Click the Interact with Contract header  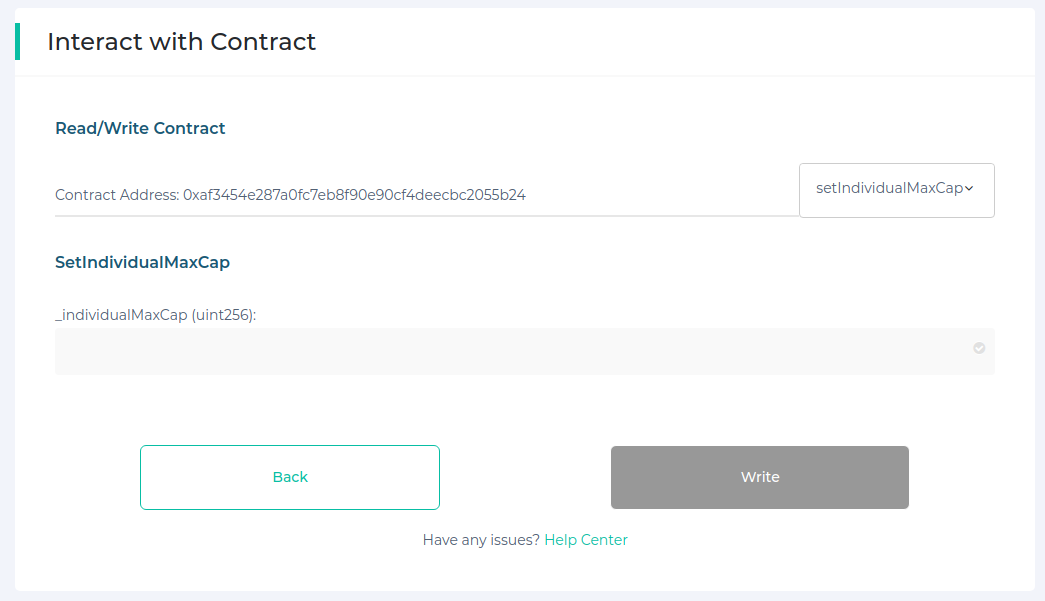click(180, 42)
